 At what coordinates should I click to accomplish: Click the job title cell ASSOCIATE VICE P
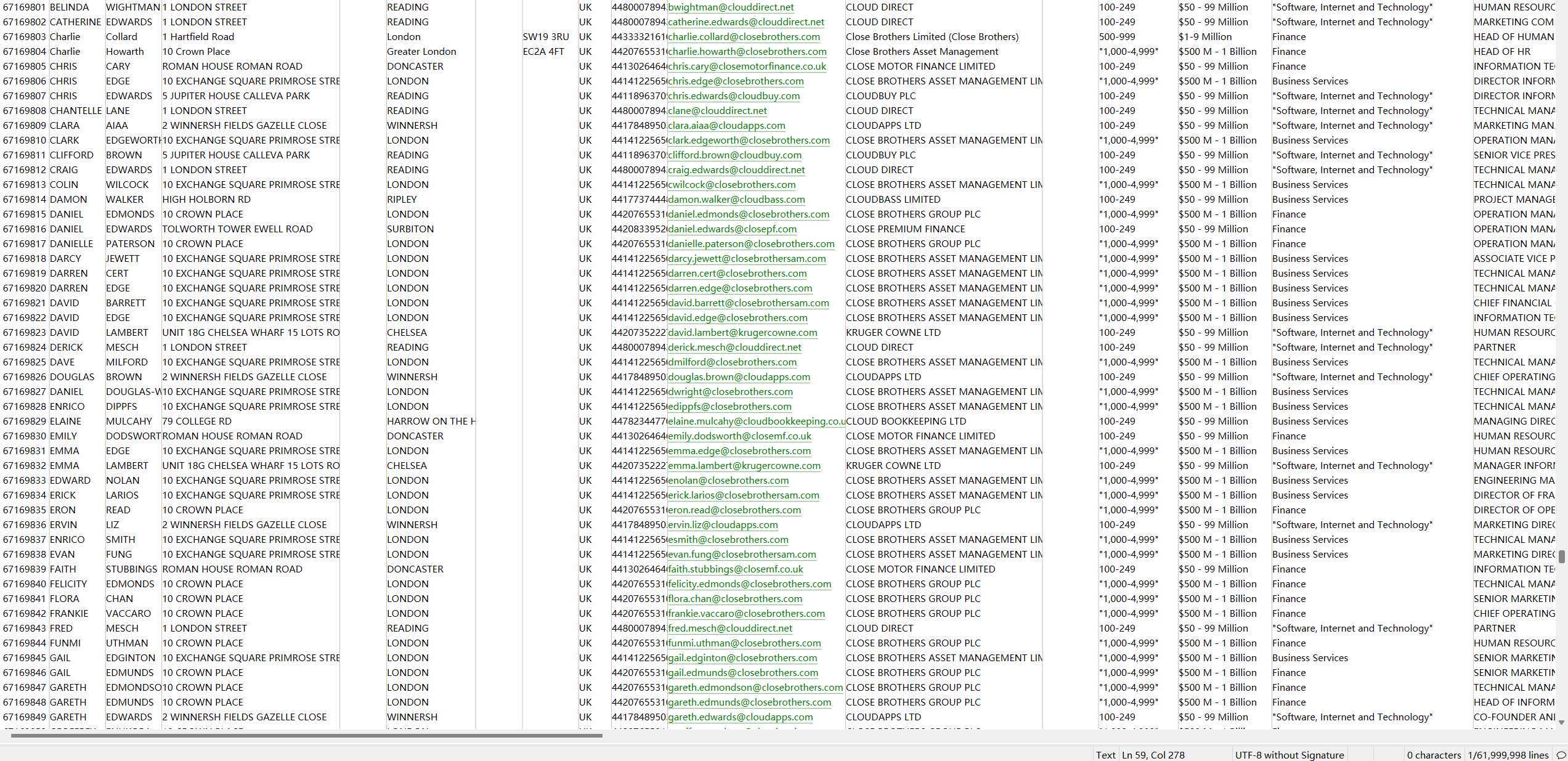tap(1514, 259)
